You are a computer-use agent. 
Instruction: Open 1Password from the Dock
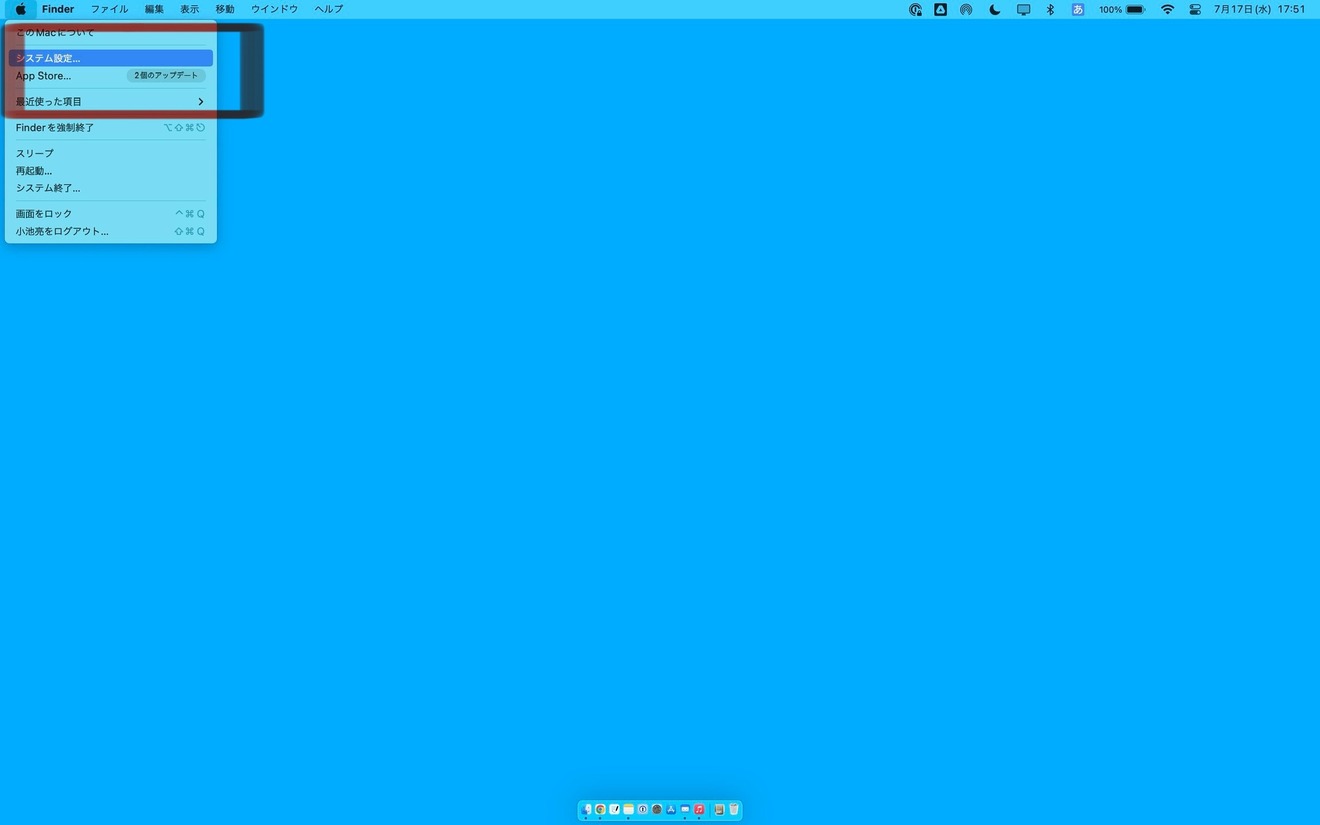(643, 809)
